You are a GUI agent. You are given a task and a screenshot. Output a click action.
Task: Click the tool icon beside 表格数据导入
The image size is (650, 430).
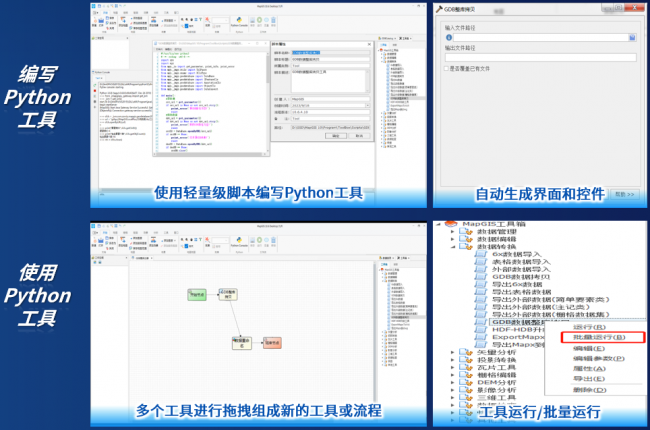pyautogui.click(x=480, y=261)
